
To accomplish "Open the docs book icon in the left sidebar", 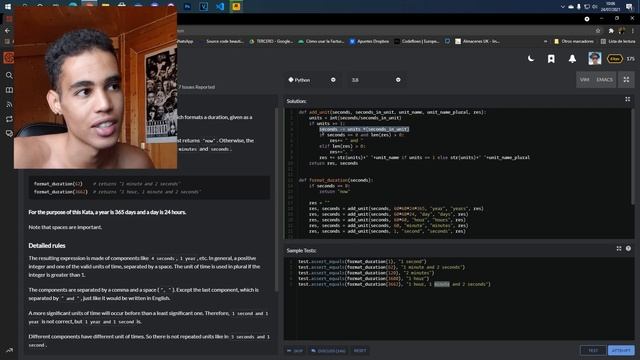I will tap(9, 90).
